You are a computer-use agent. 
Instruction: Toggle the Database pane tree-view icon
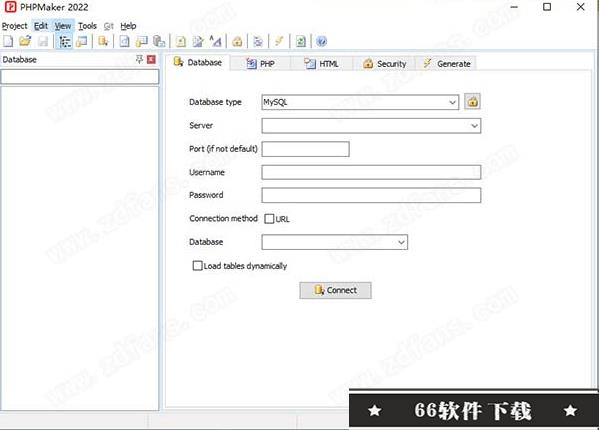[65, 41]
